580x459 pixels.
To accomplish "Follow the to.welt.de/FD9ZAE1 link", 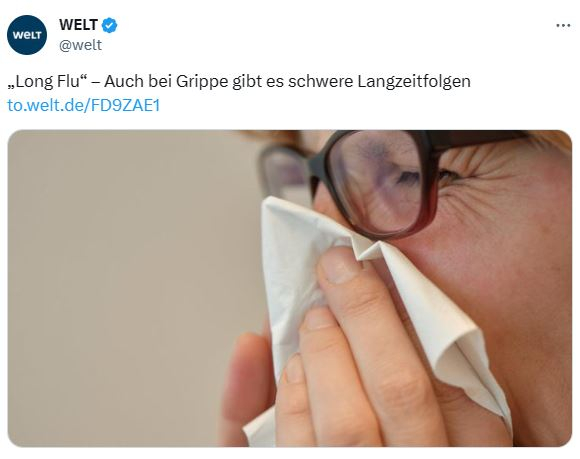I will 84,105.
